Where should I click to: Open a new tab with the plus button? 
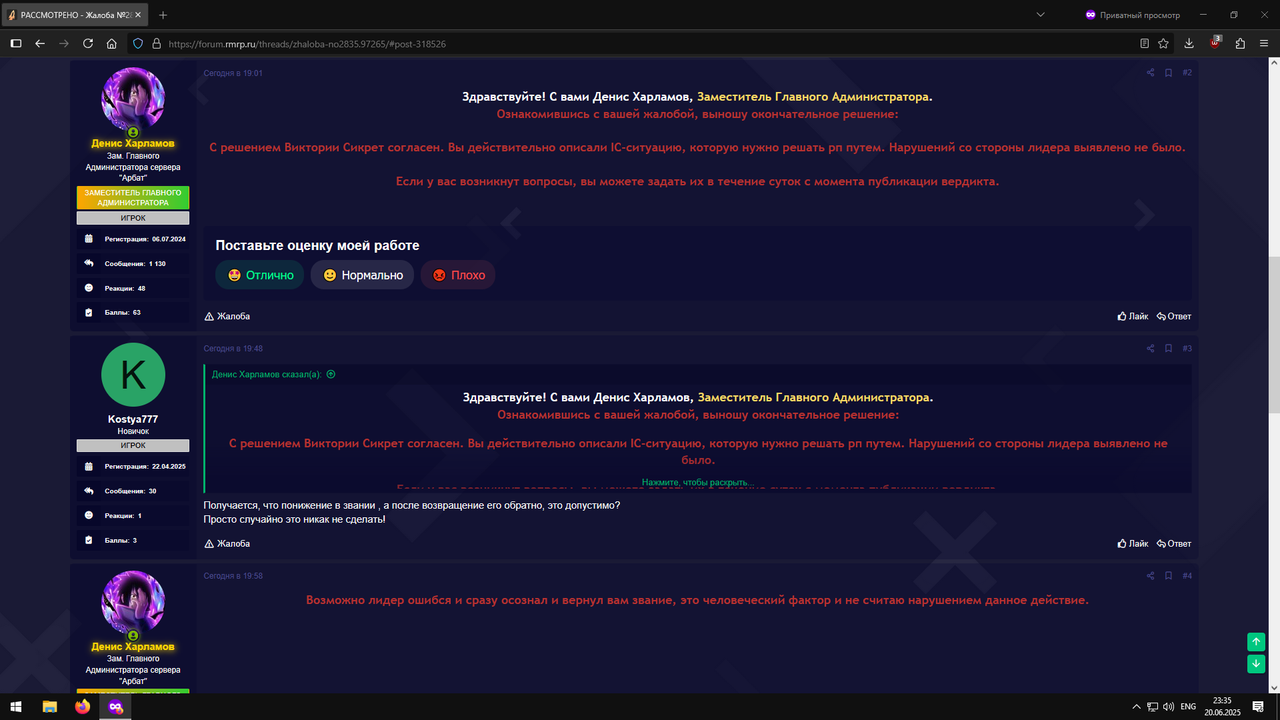pos(162,14)
